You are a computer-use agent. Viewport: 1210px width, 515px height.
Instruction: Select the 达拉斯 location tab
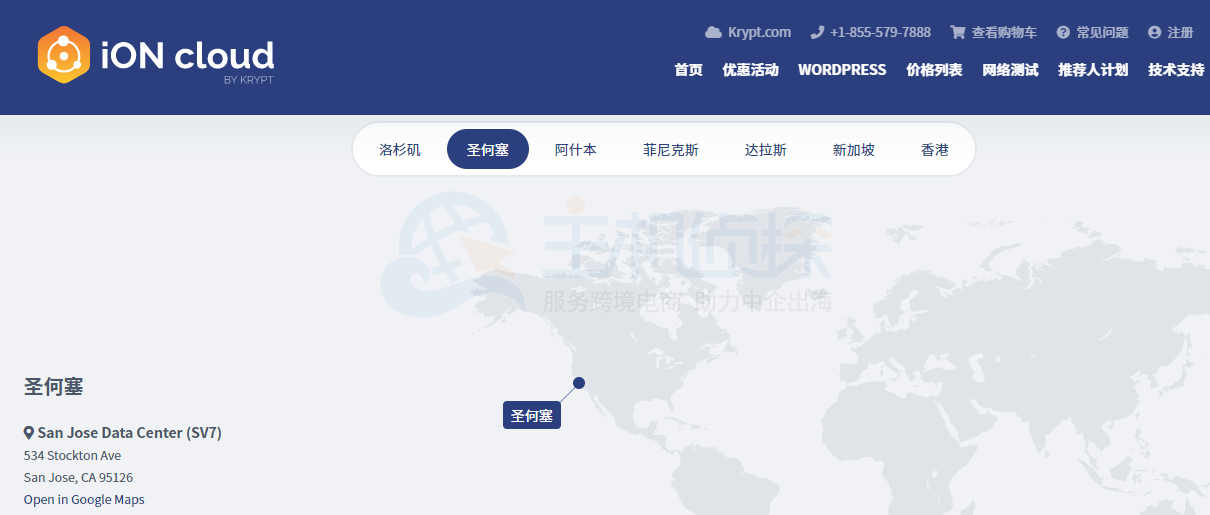(x=766, y=150)
